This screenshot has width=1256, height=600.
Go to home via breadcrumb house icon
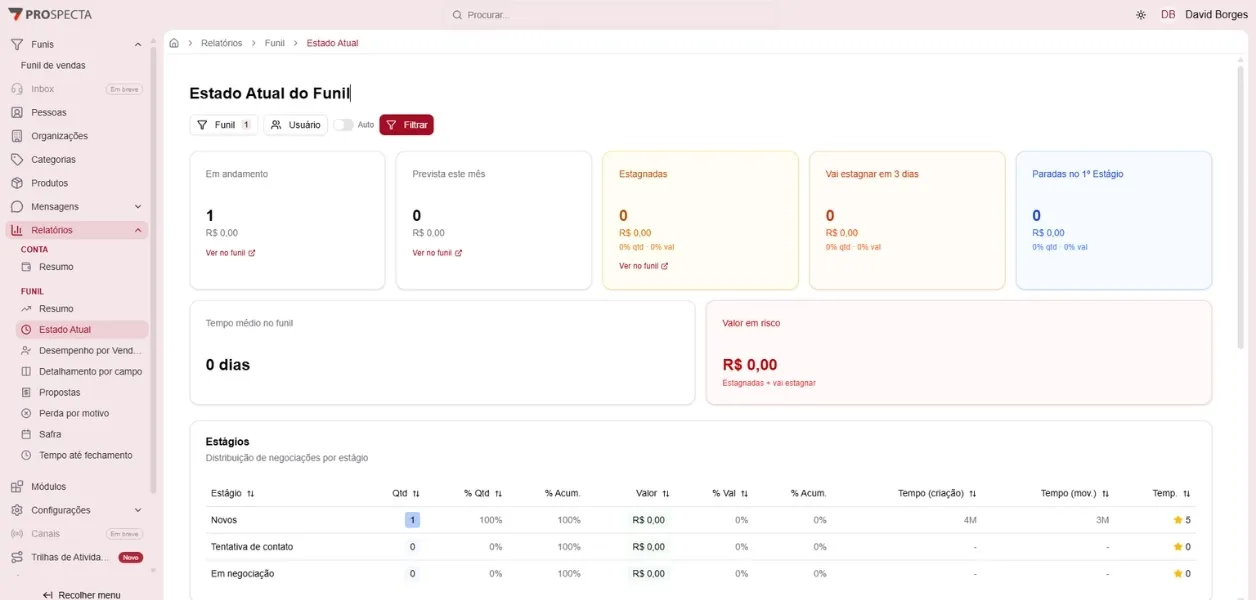click(174, 43)
